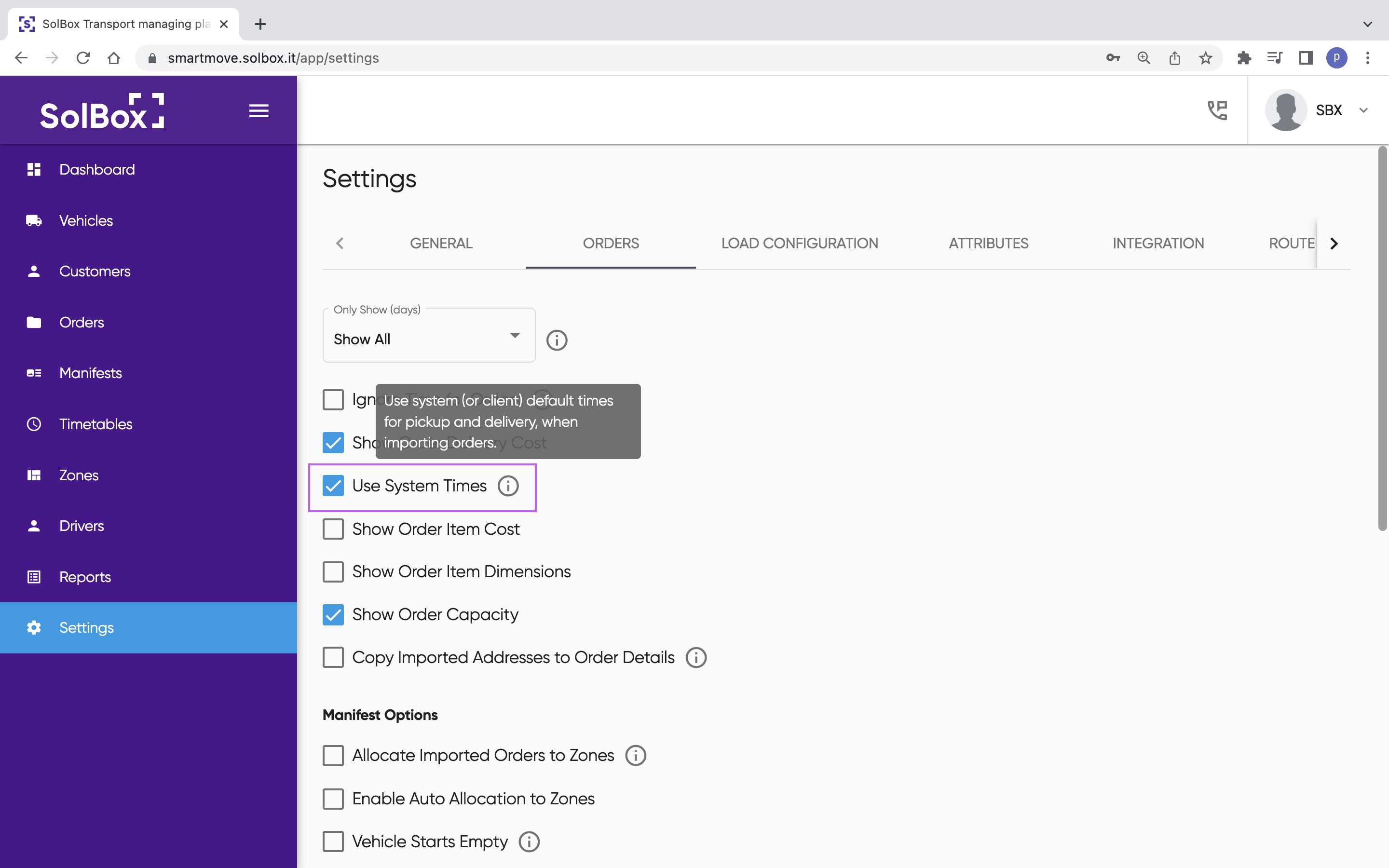Open the Dashboard icon in sidebar

pos(34,169)
